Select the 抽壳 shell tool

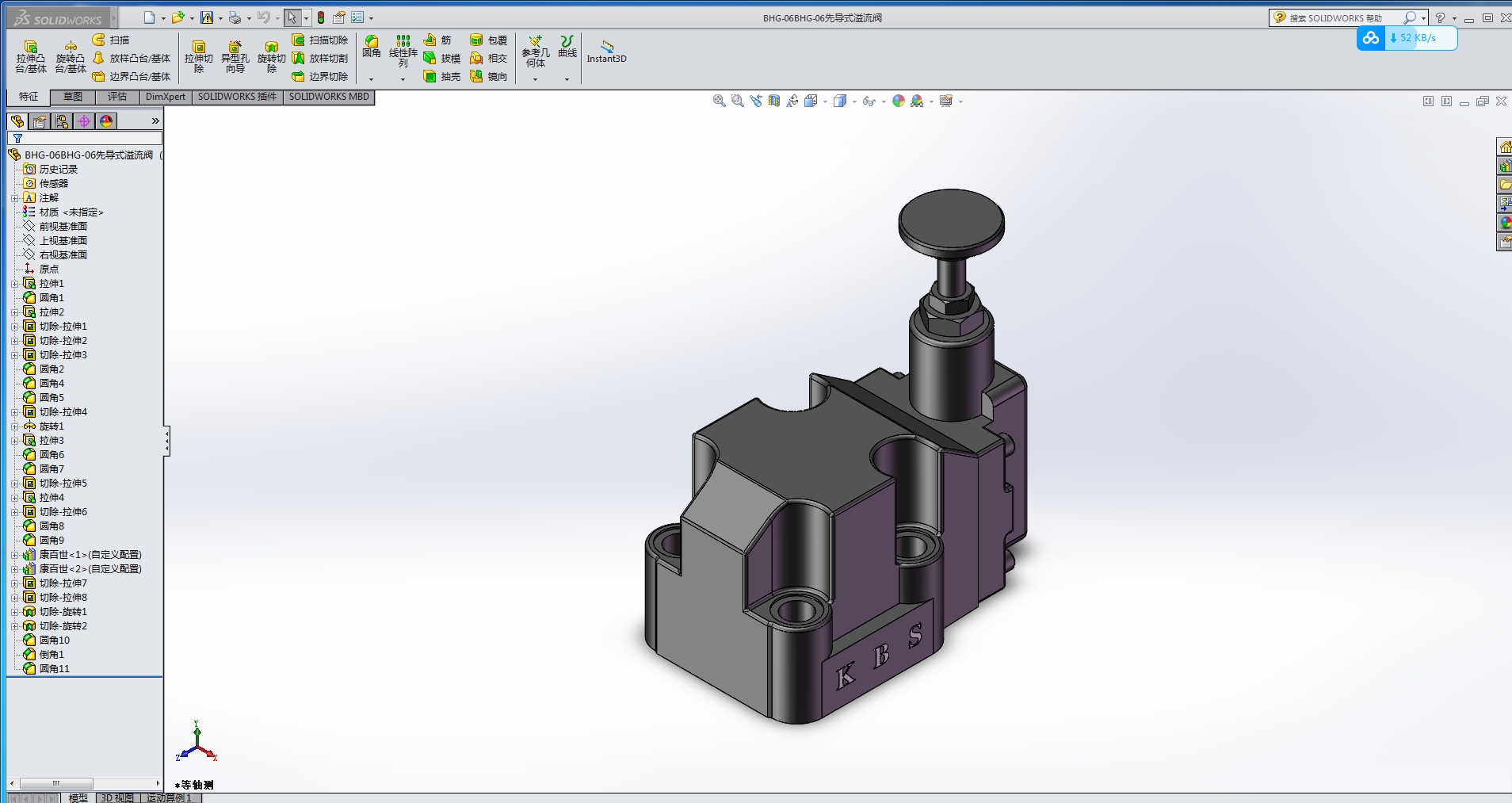click(x=441, y=77)
